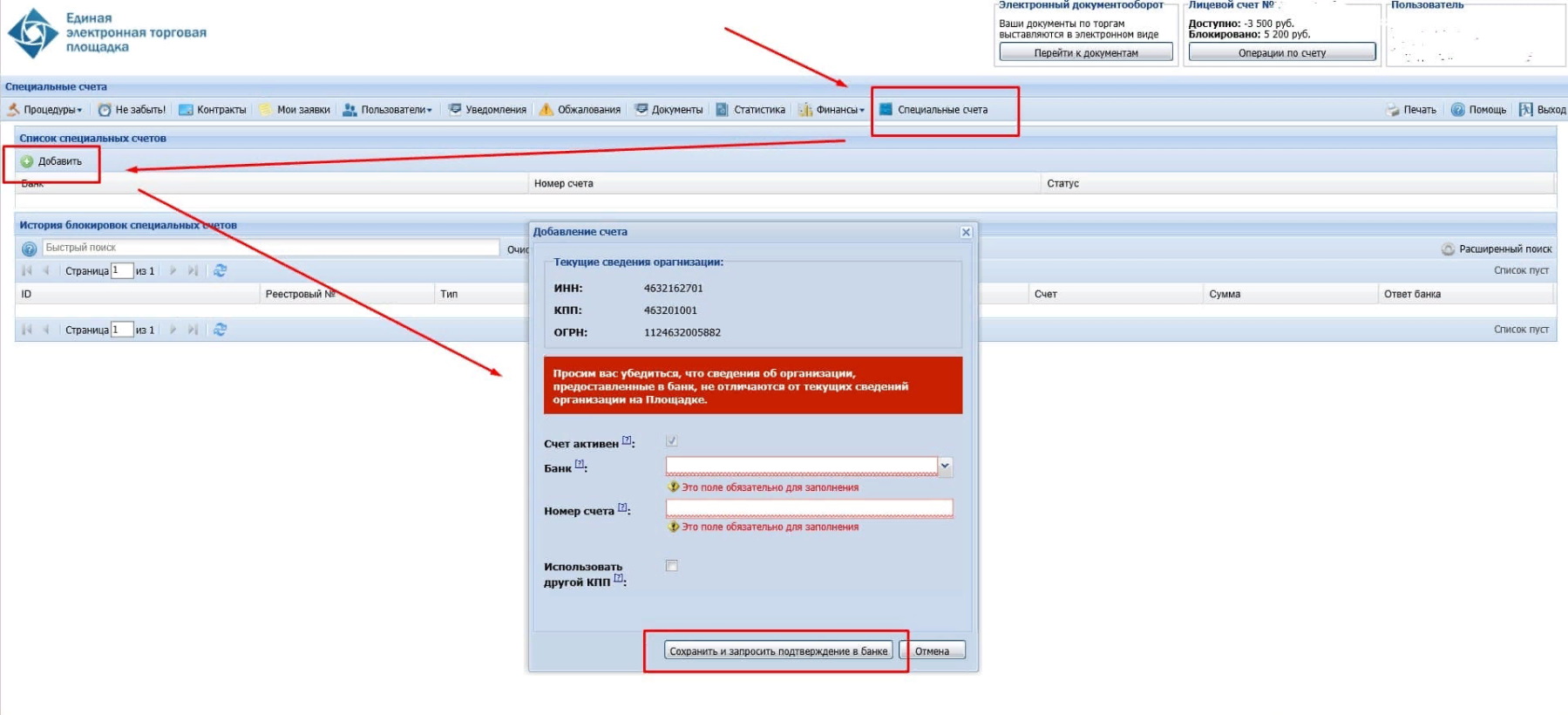This screenshot has height=715, width=1568.
Task: Click the Номер счета input field
Action: (x=809, y=508)
